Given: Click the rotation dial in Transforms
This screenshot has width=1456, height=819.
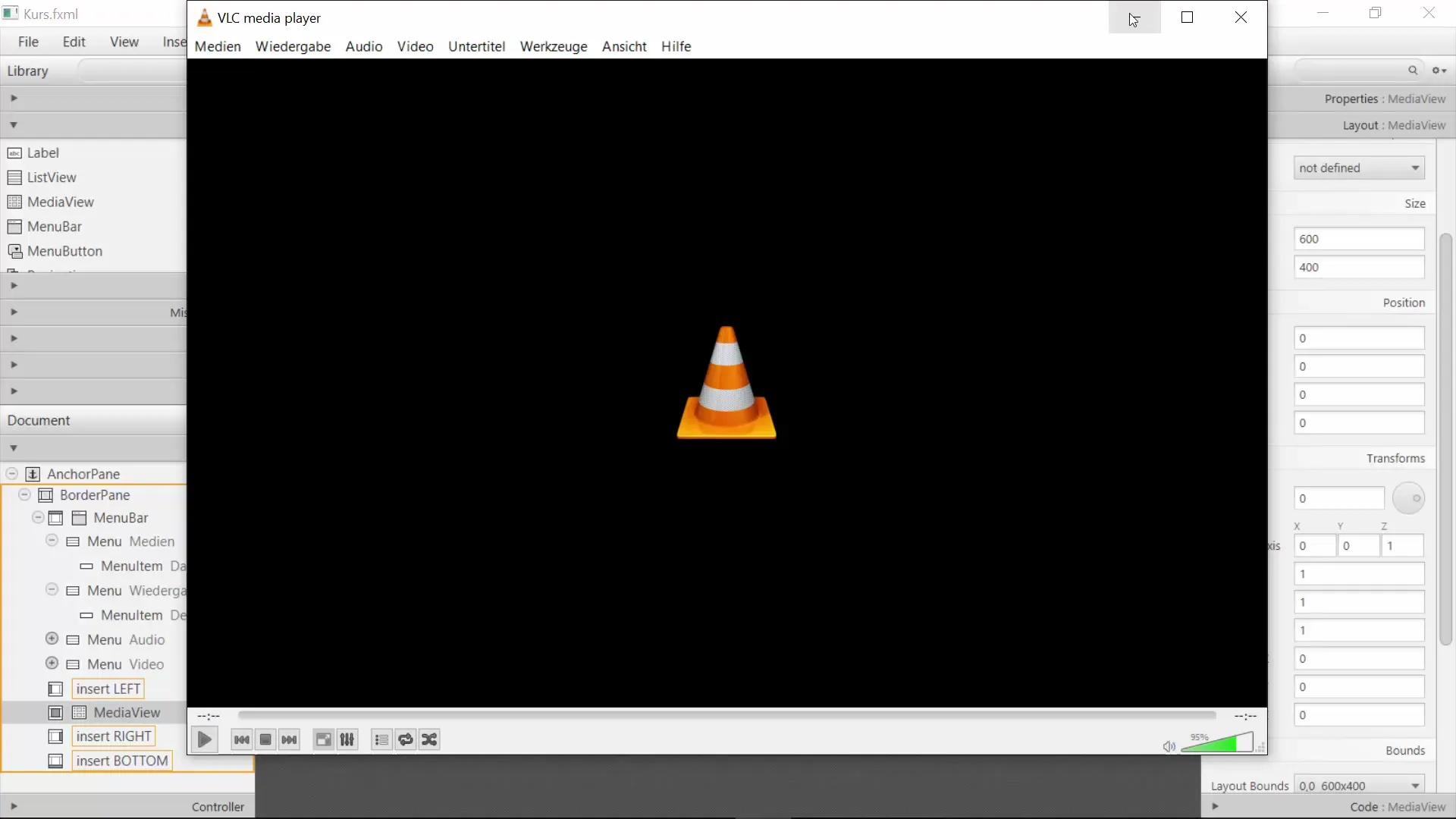Looking at the screenshot, I should [x=1408, y=498].
